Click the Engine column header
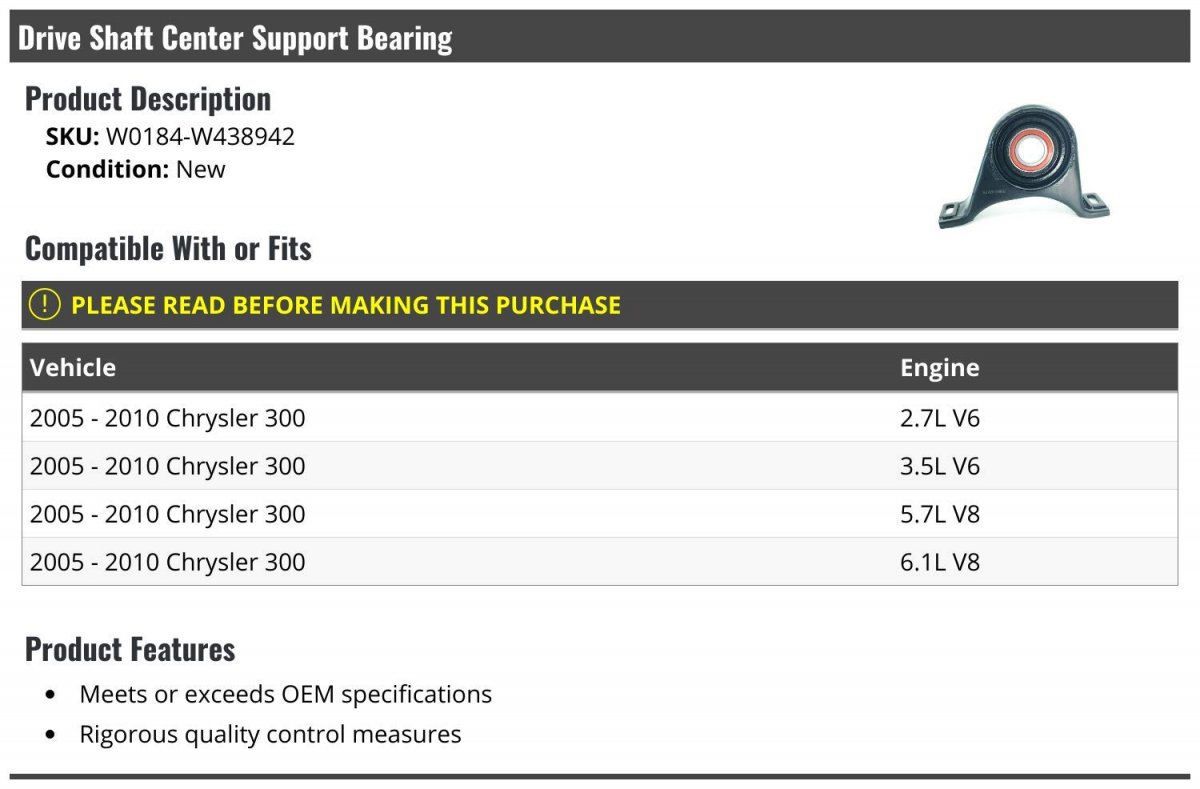Image resolution: width=1200 pixels, height=789 pixels. (939, 368)
